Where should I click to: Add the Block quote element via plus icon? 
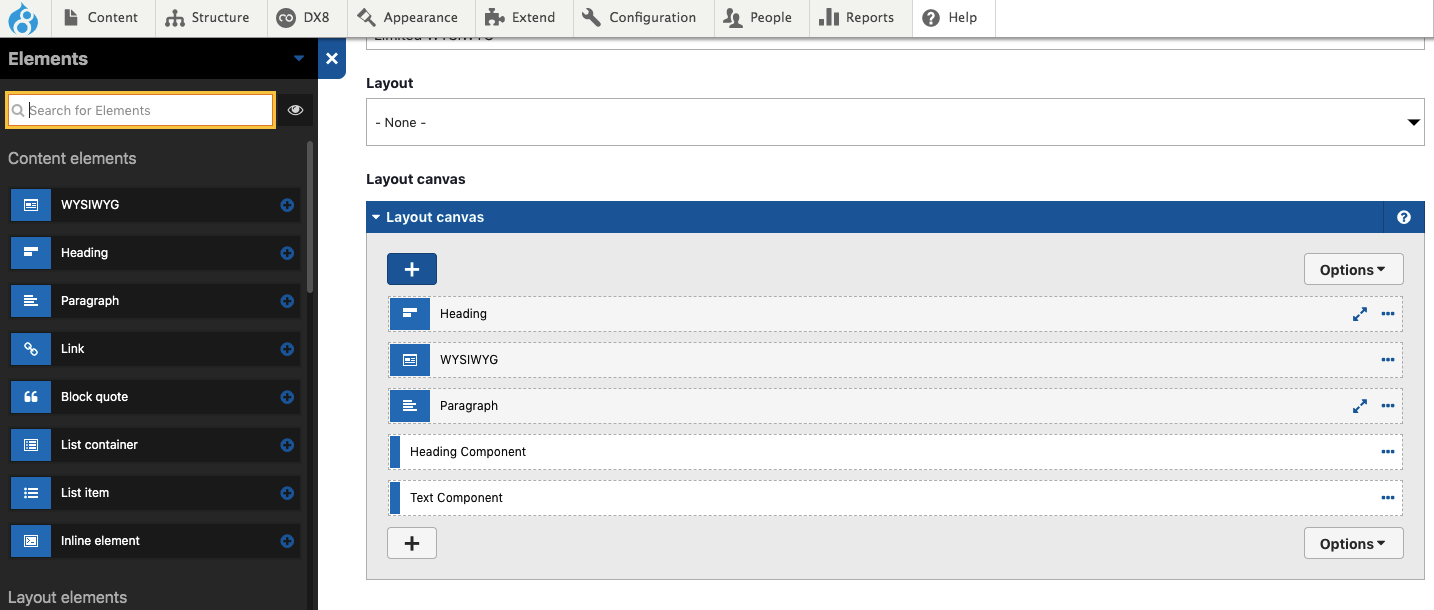point(287,397)
